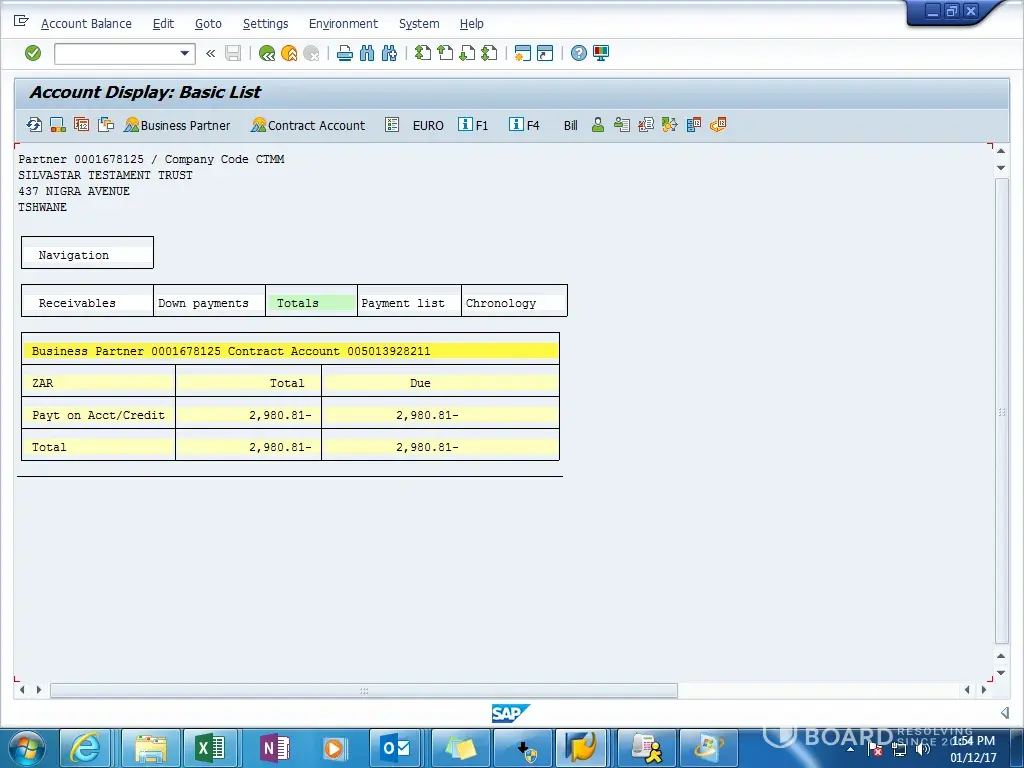Switch to the Receivables tab
The width and height of the screenshot is (1024, 768).
[x=77, y=303]
